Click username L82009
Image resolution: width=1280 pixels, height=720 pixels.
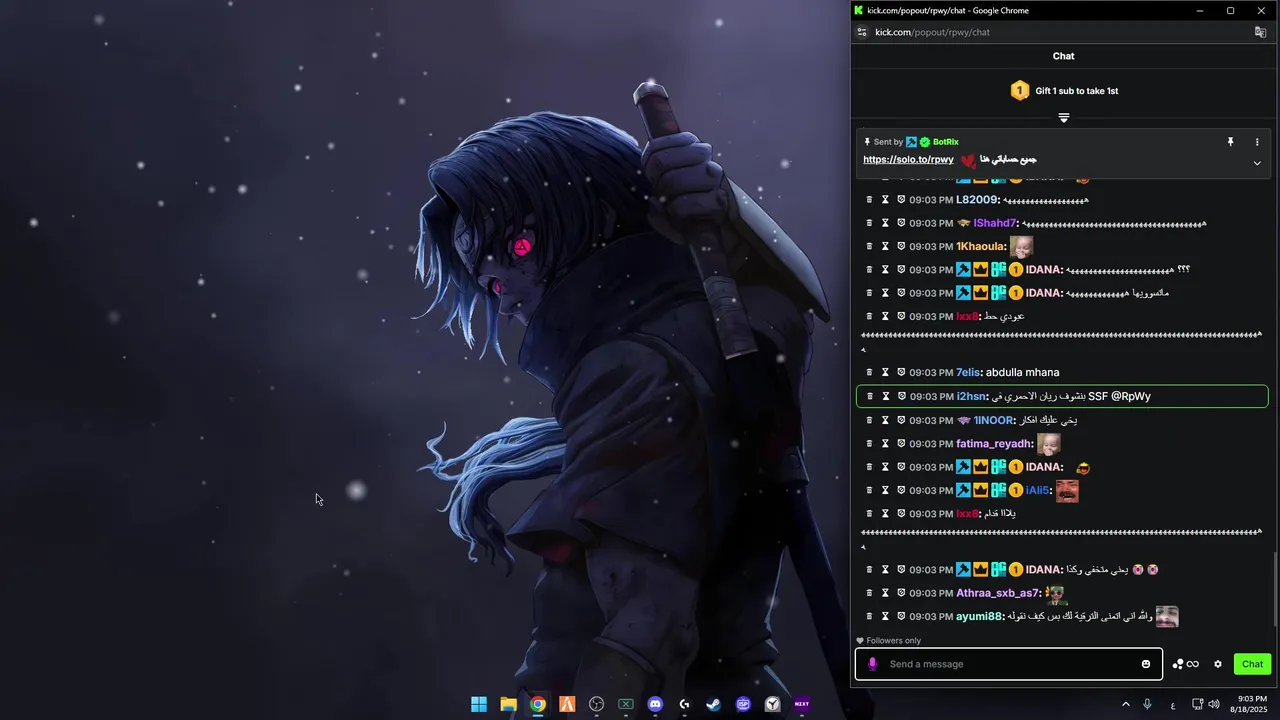click(977, 200)
